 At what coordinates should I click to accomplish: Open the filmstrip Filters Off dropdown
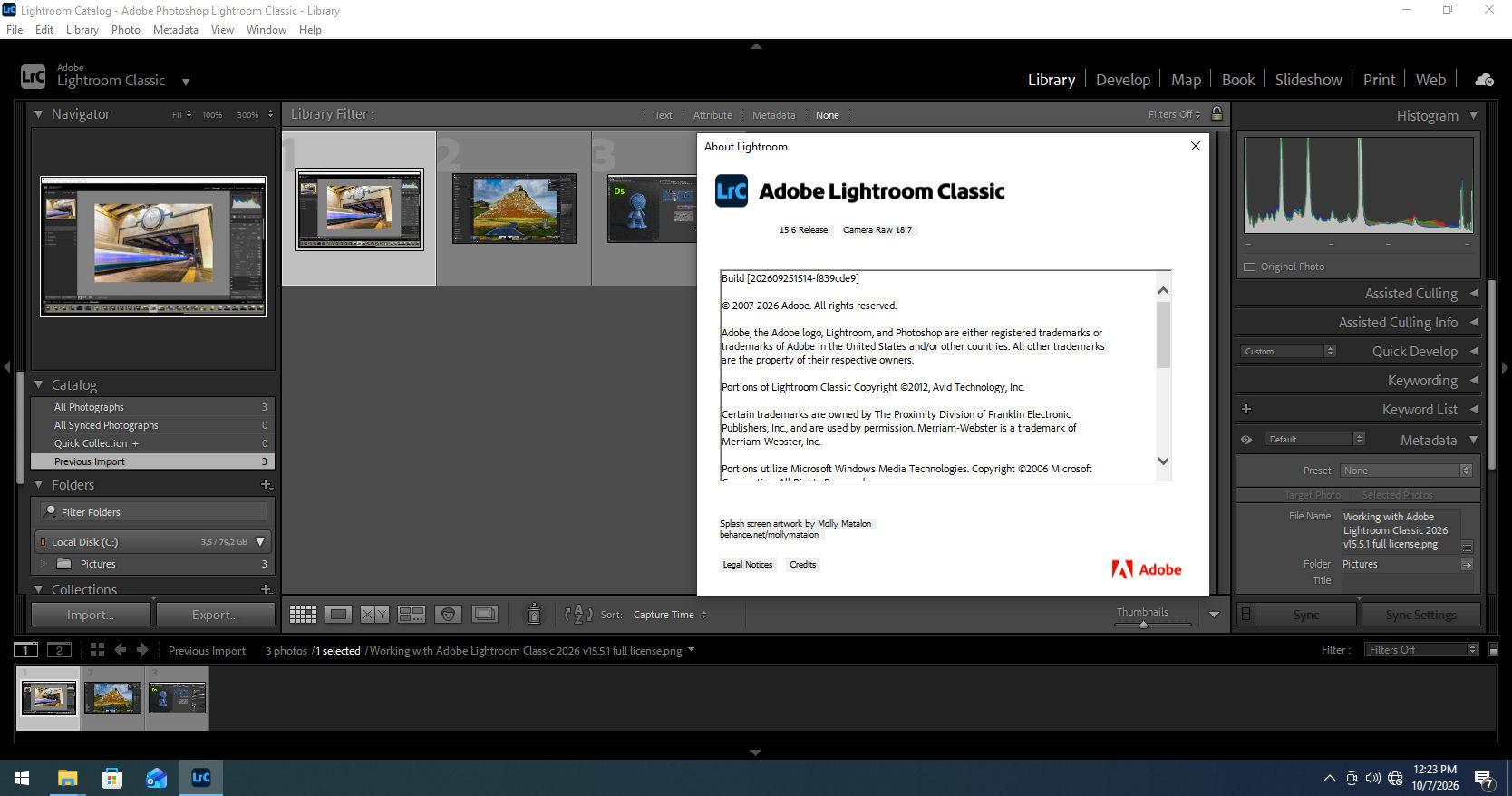pyautogui.click(x=1422, y=650)
